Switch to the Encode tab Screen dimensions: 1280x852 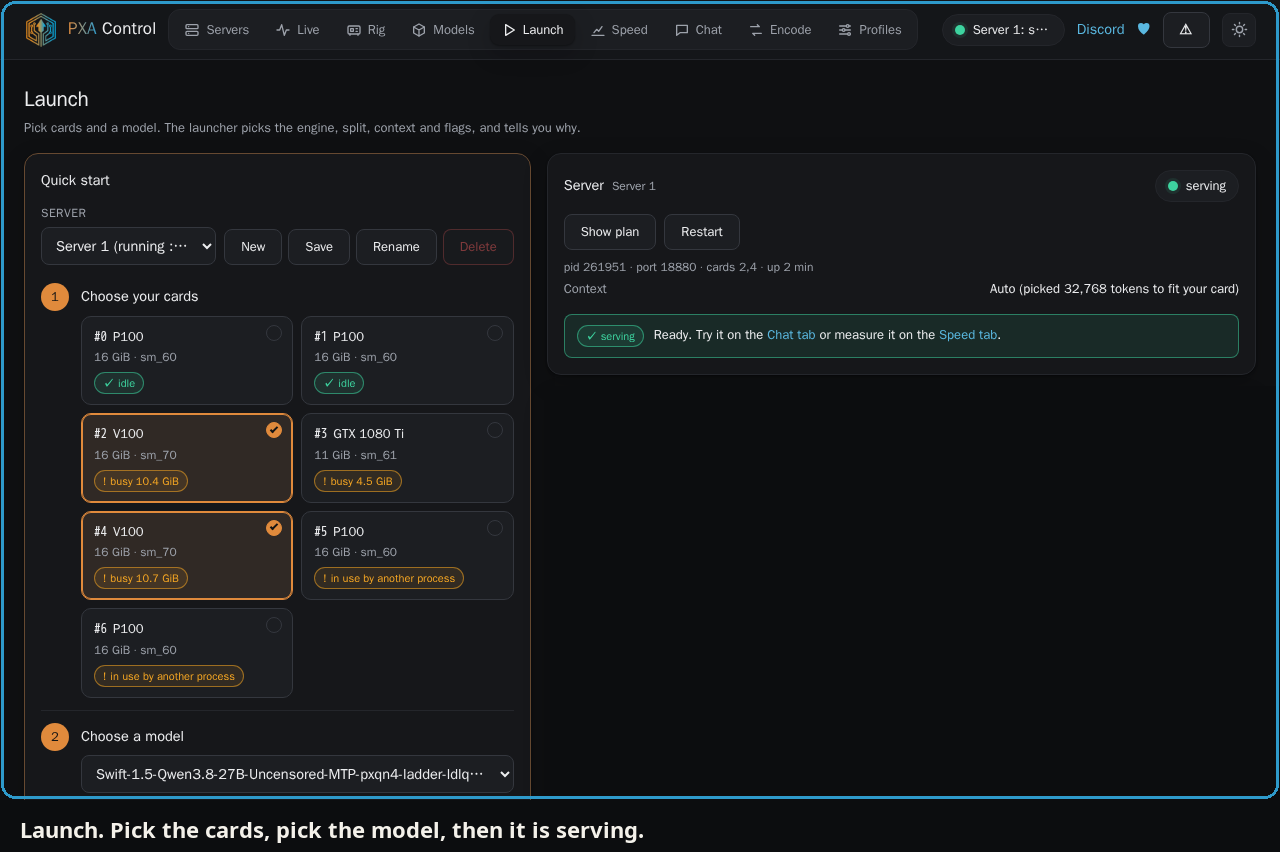(780, 30)
